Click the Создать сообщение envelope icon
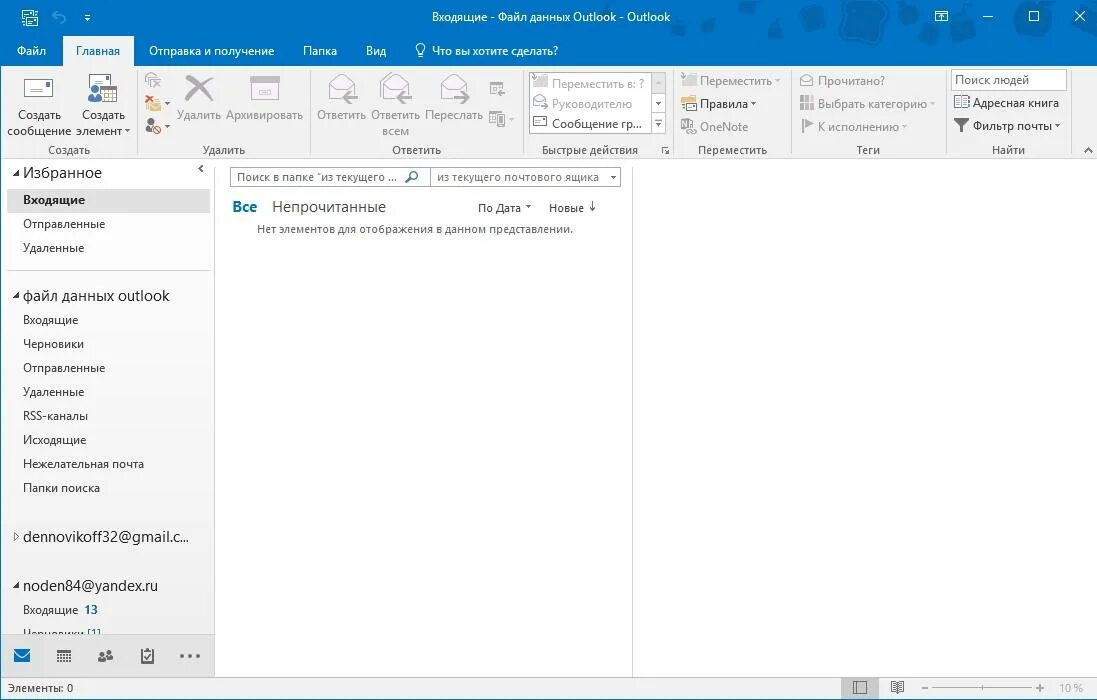Screen dimensions: 1097x700 38,89
